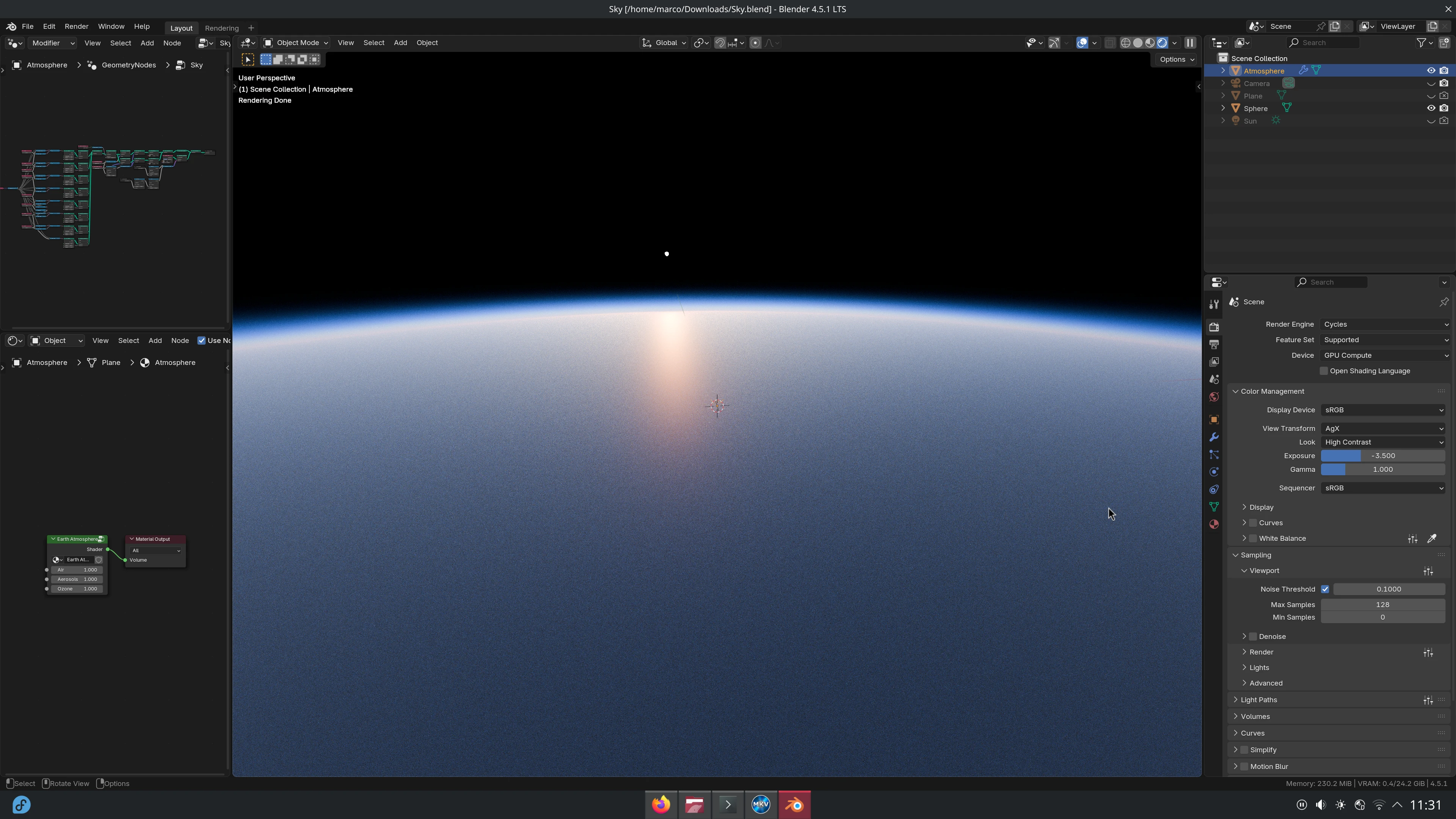The height and width of the screenshot is (819, 1456).
Task: Click the viewport Options button
Action: 1176,59
